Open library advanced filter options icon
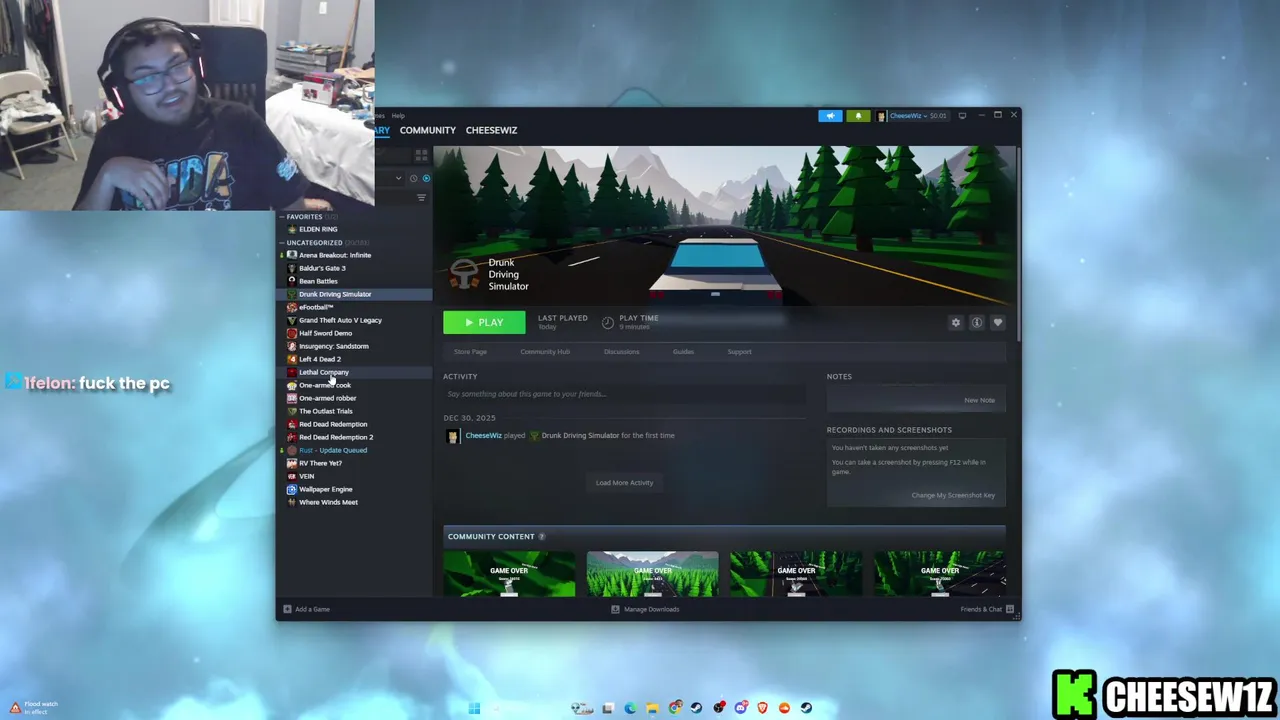 [x=421, y=198]
